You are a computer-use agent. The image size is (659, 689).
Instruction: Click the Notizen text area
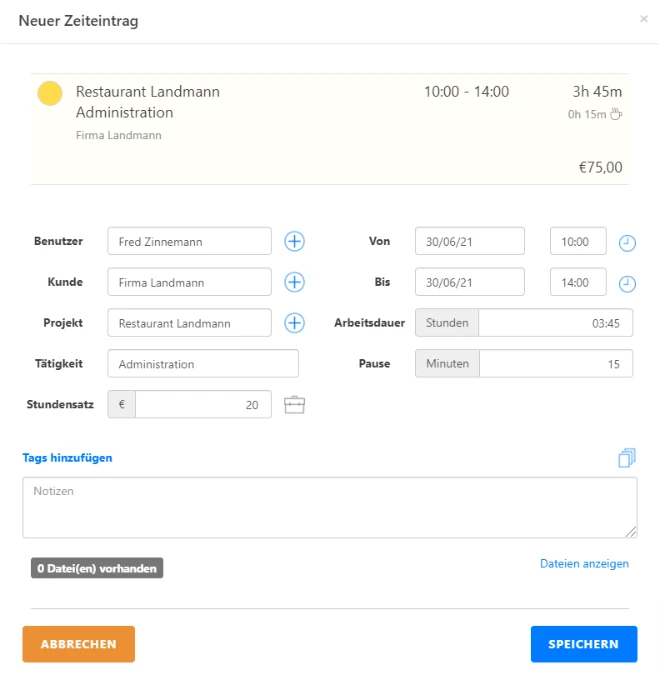330,508
